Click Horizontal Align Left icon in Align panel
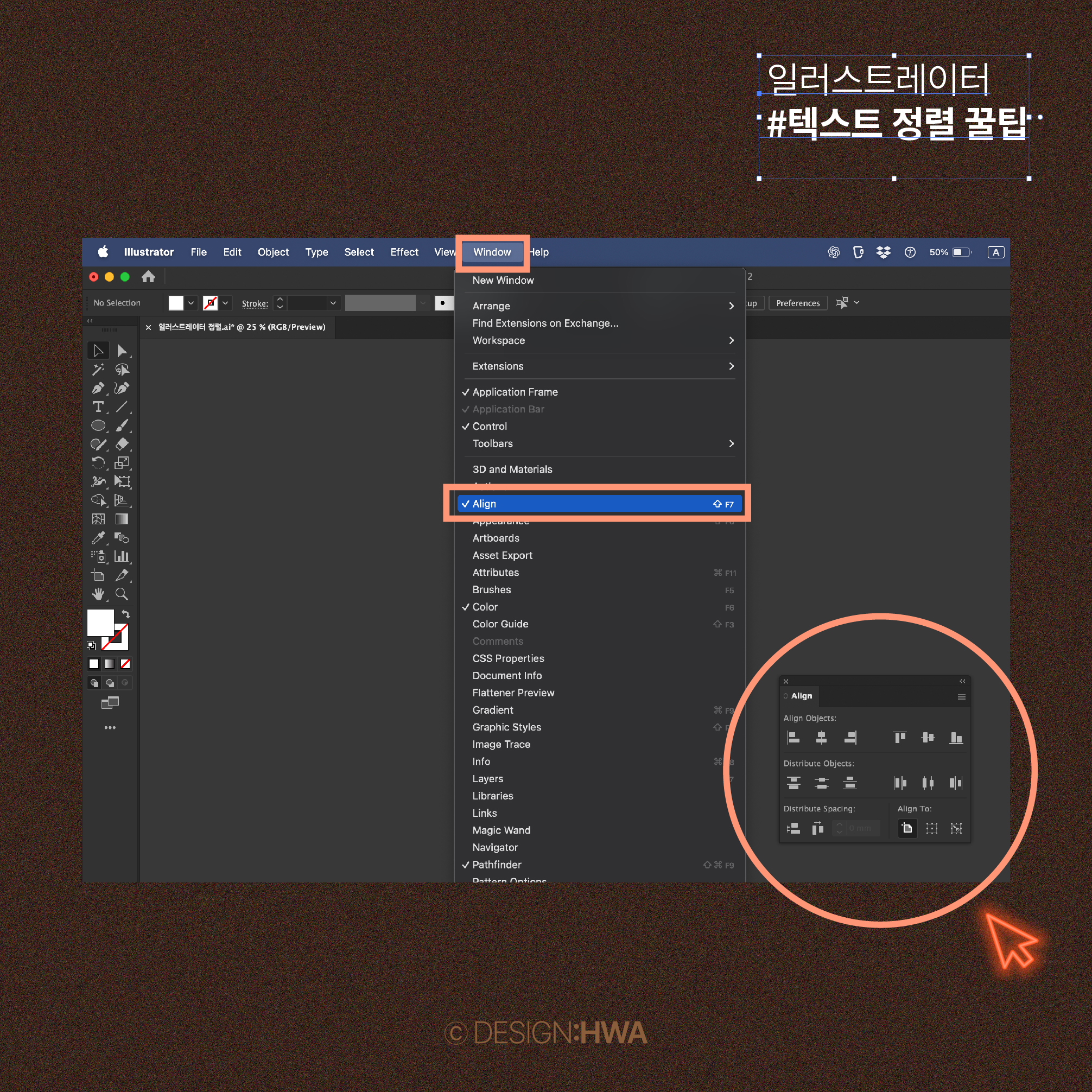1092x1092 pixels. (x=793, y=737)
